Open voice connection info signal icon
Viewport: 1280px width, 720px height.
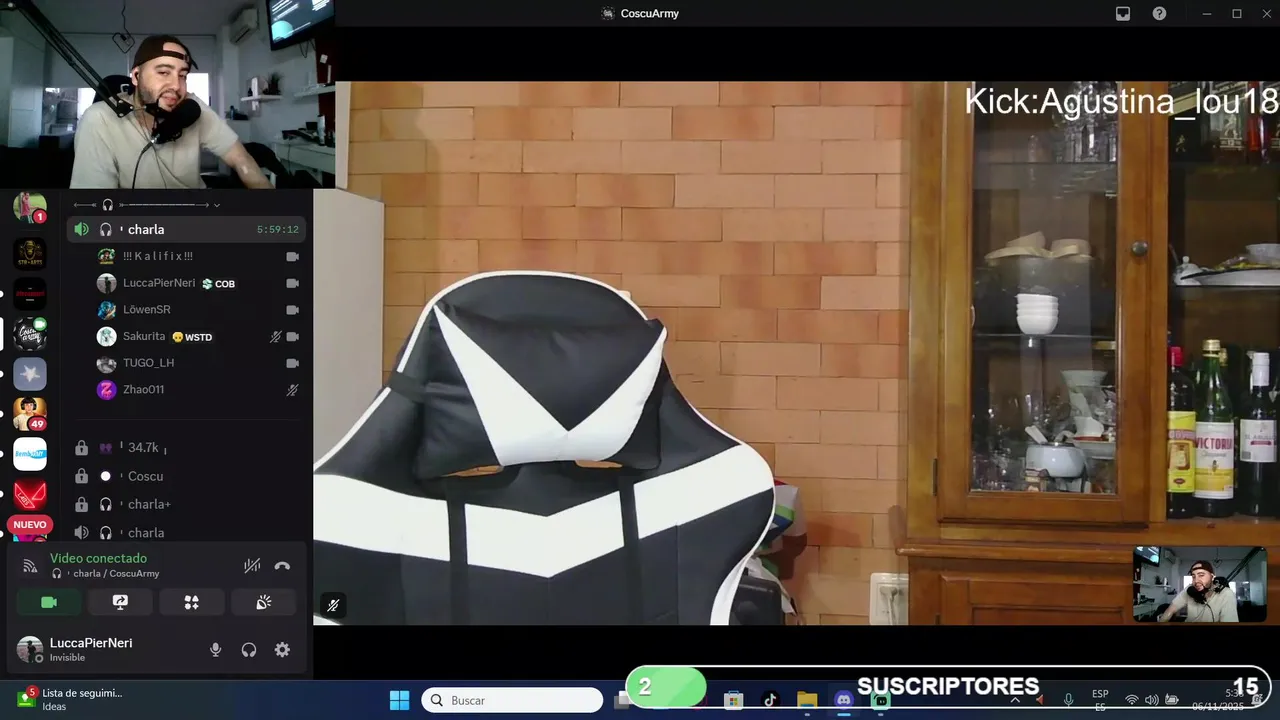click(x=30, y=566)
